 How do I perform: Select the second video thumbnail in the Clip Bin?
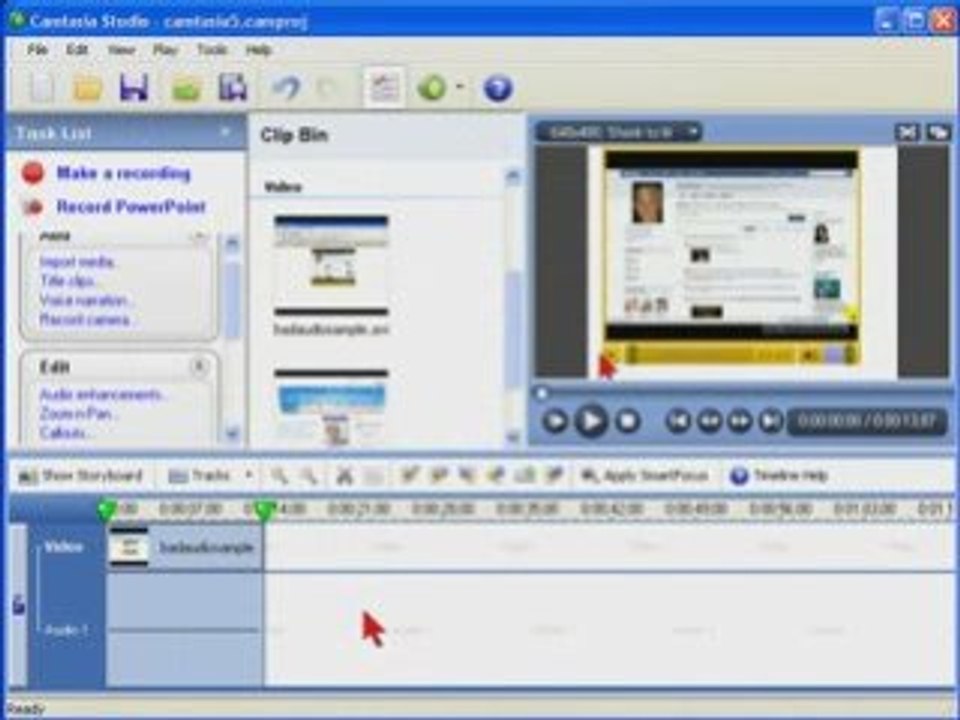point(331,407)
